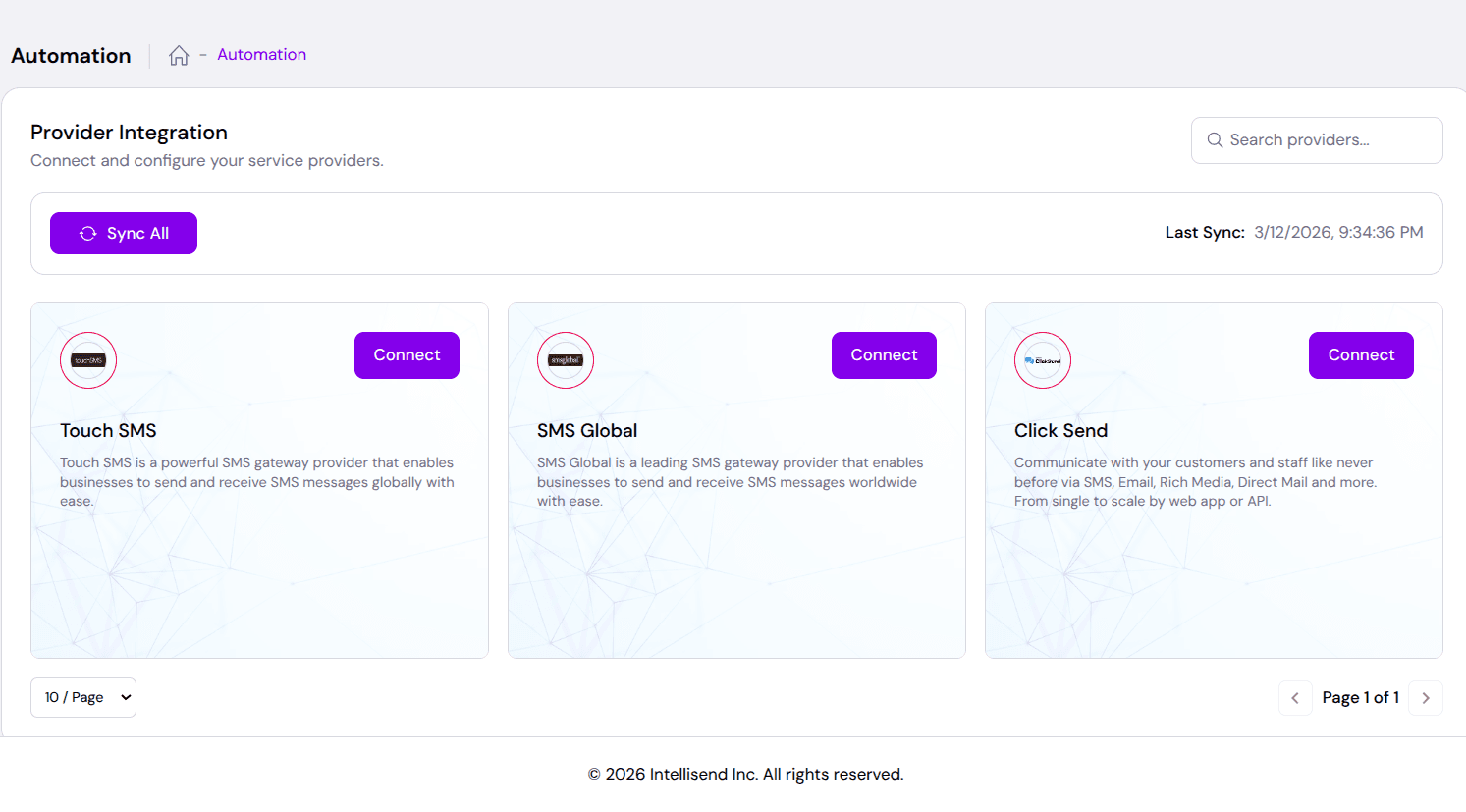Open the 10 / Page dropdown
The image size is (1466, 812).
(x=83, y=698)
